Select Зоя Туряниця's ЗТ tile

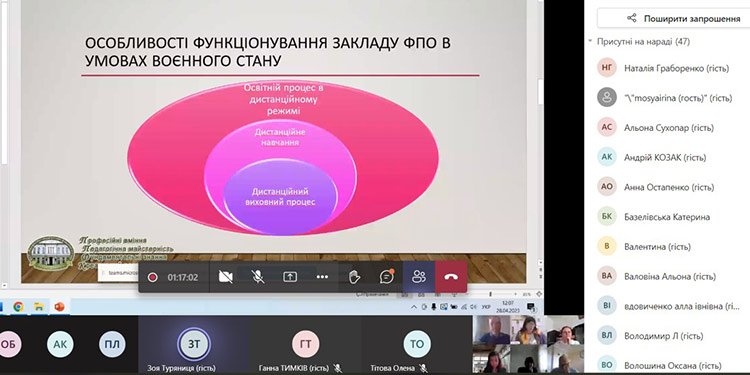point(194,344)
